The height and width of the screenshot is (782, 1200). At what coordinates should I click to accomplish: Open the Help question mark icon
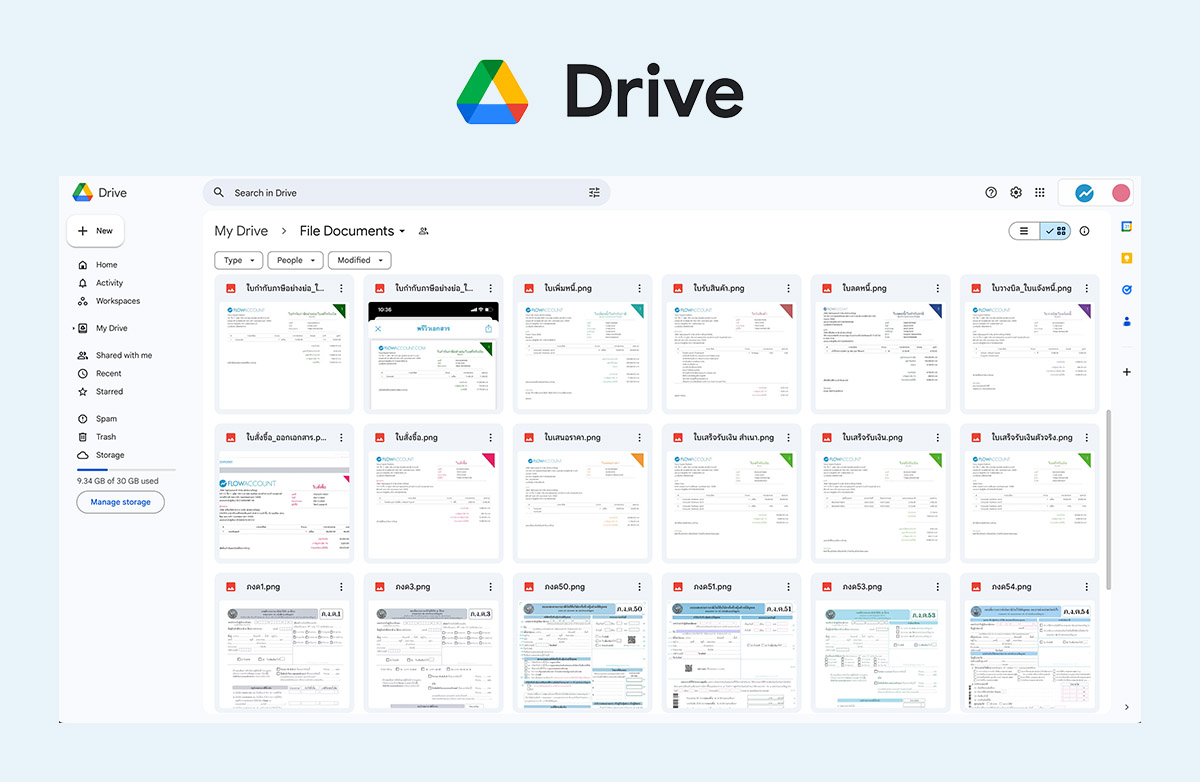pos(991,192)
